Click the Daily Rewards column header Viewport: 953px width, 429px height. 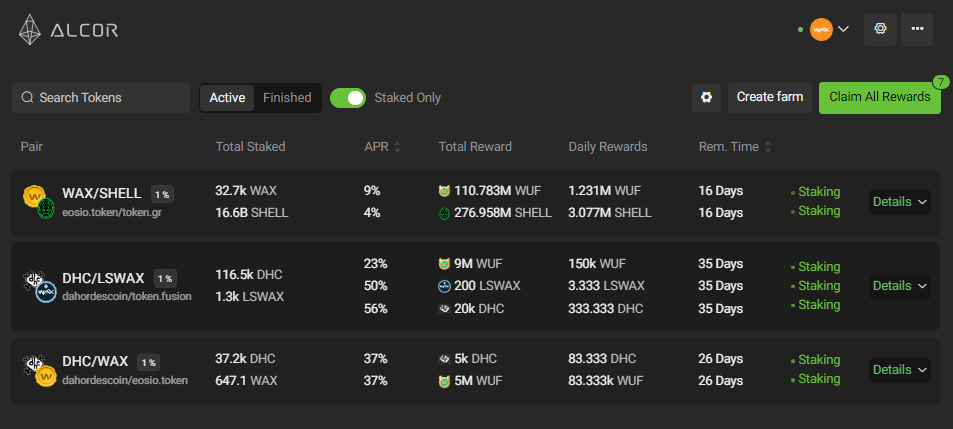pyautogui.click(x=608, y=147)
